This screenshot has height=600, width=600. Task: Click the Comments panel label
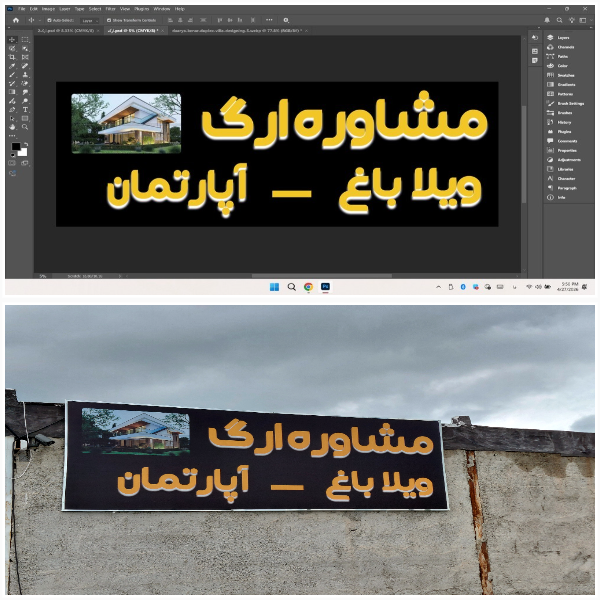pyautogui.click(x=567, y=141)
